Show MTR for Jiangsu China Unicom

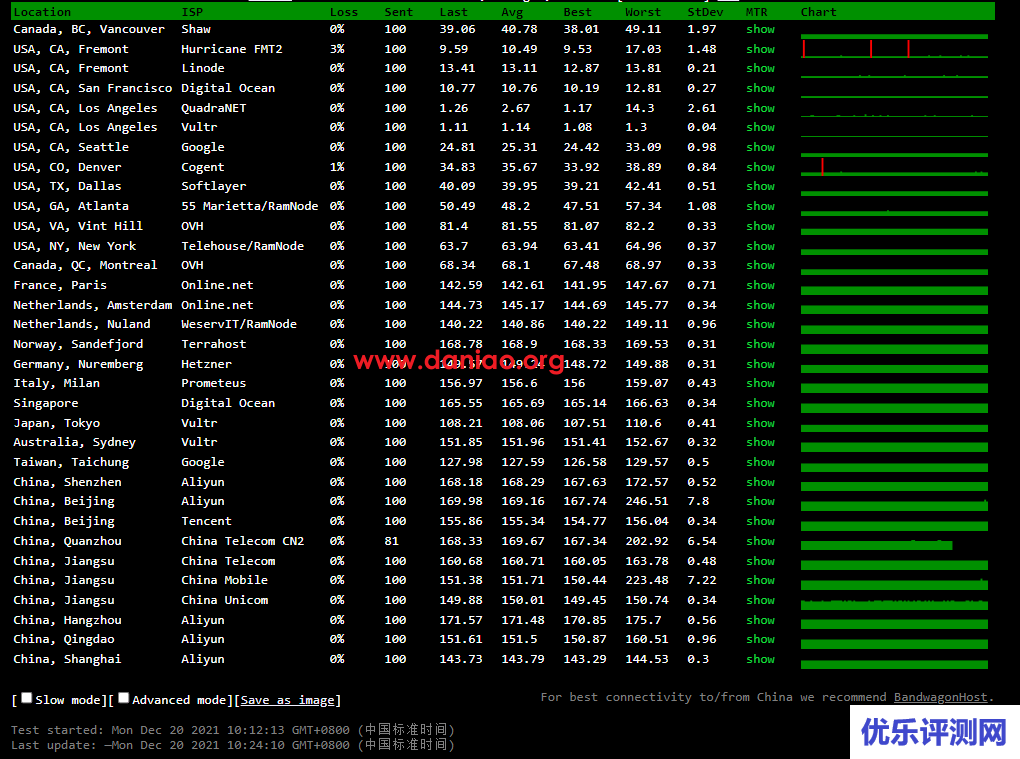(x=760, y=600)
